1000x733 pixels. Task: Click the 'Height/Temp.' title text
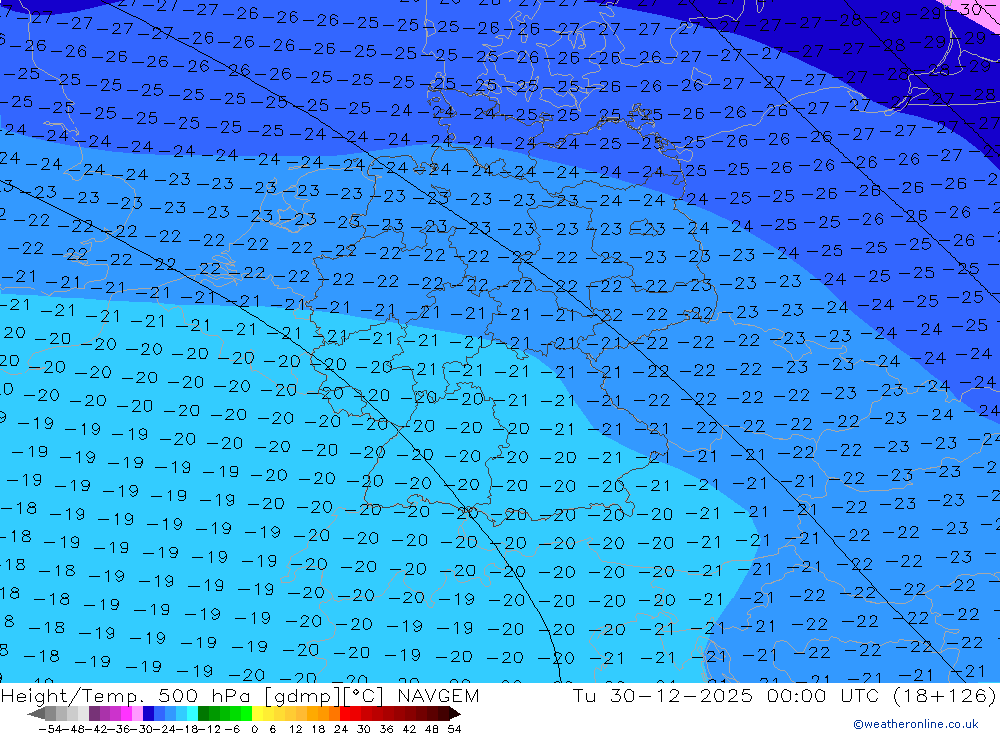pos(74,696)
